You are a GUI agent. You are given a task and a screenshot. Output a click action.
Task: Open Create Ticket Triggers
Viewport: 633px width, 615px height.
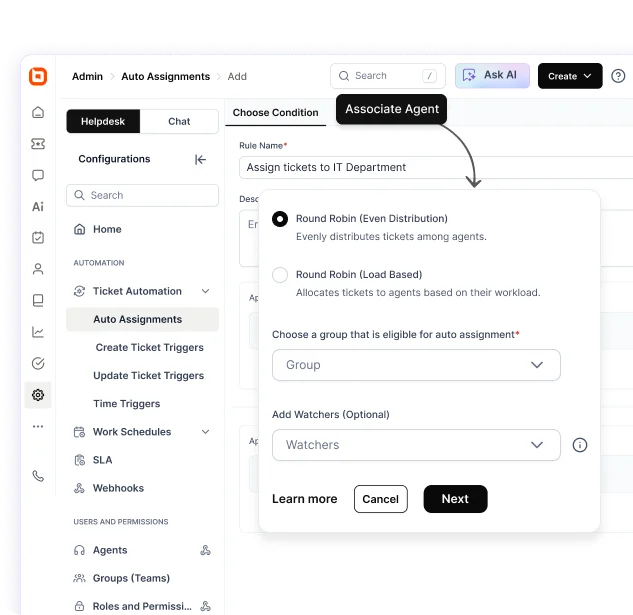[149, 347]
